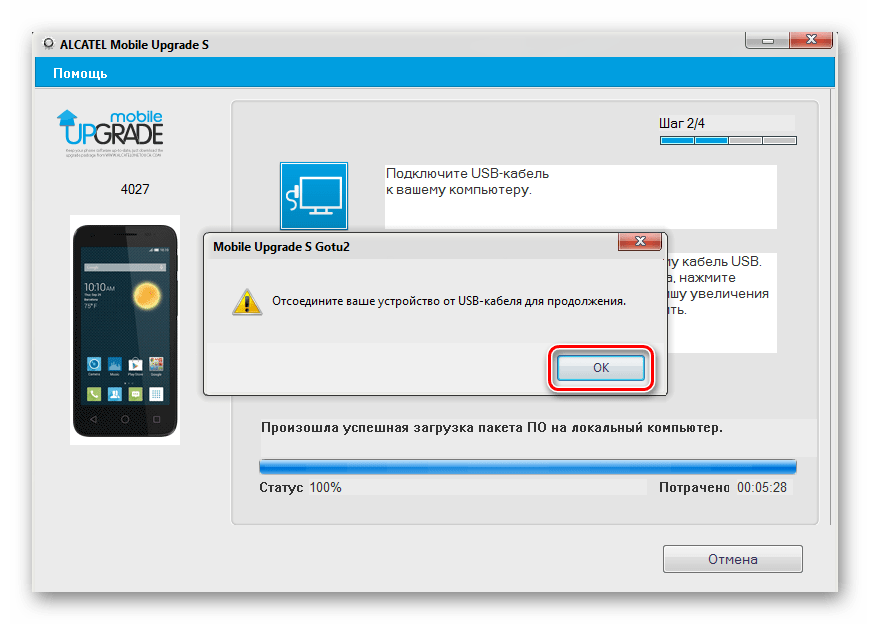
Task: Confirm the dialog with the OK button
Action: tap(601, 368)
